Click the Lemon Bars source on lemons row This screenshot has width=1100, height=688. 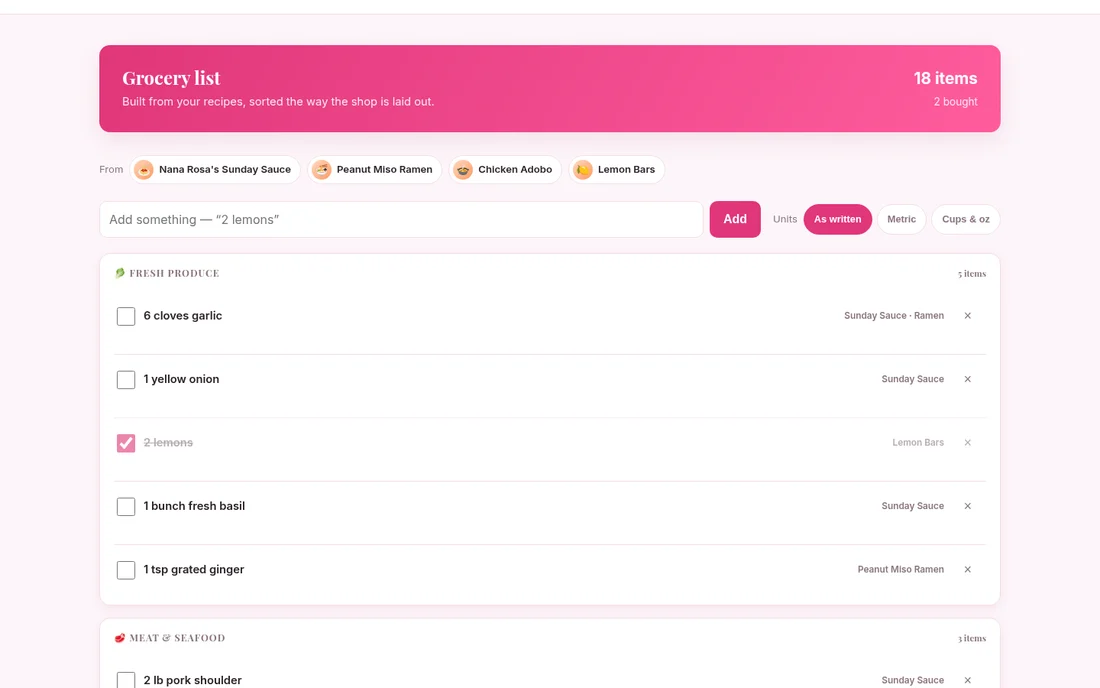click(918, 443)
